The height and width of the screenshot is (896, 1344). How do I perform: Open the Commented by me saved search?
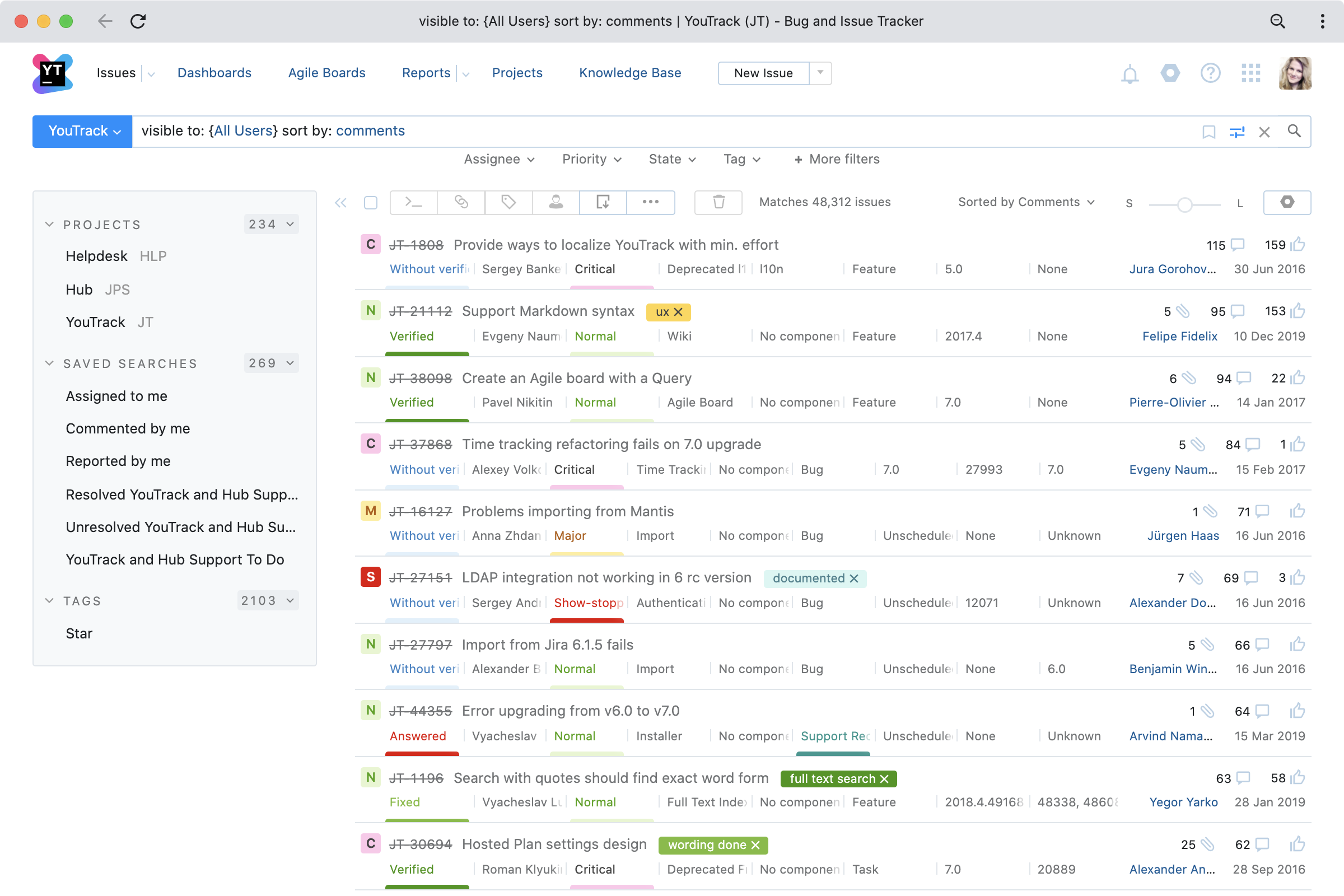(128, 428)
